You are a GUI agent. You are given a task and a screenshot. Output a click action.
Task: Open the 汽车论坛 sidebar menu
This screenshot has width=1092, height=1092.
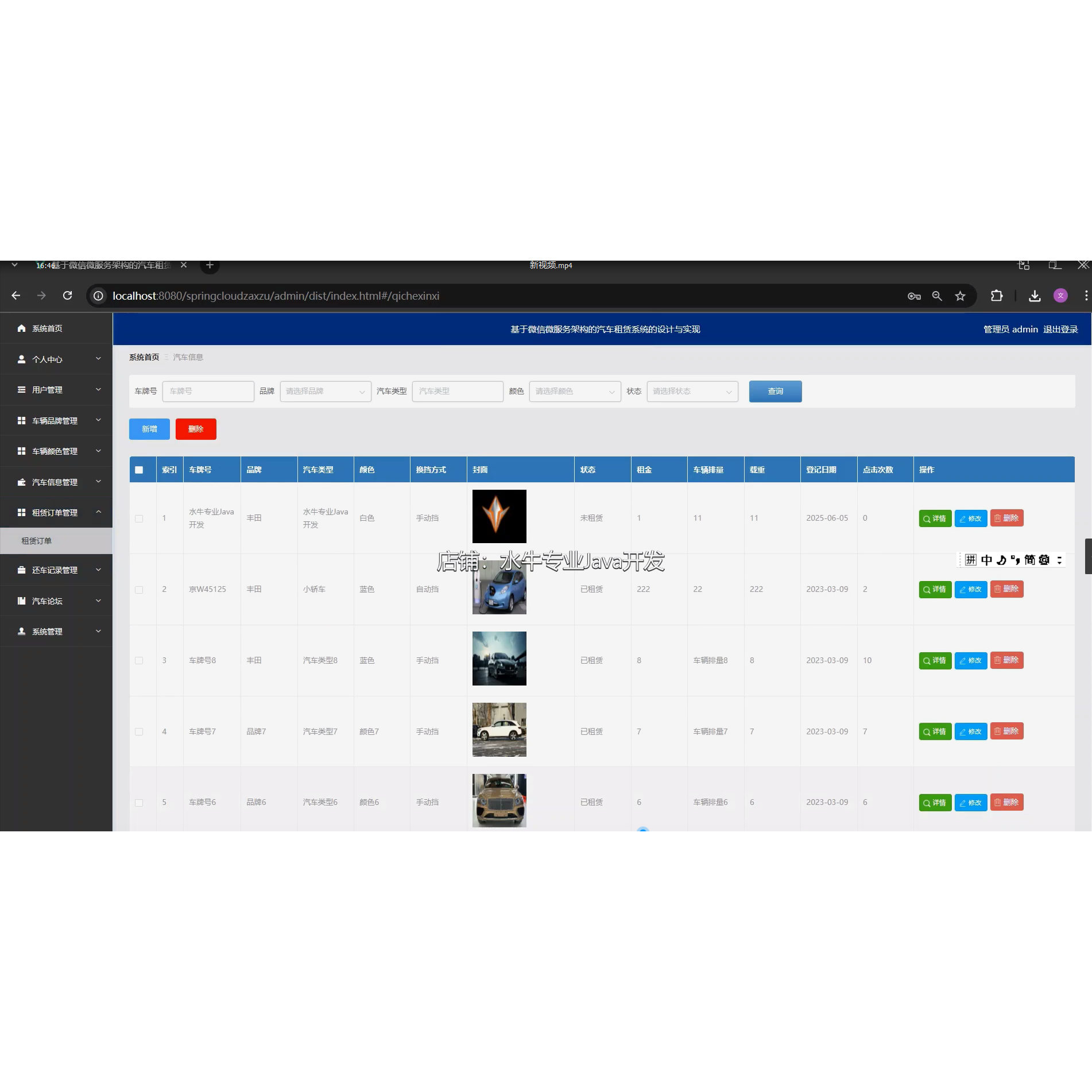click(56, 601)
